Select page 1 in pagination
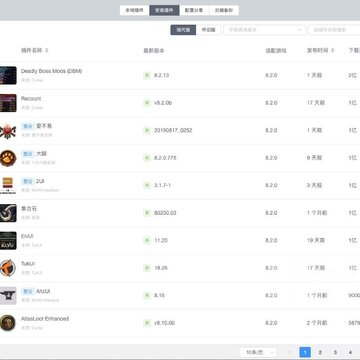360x360 pixels. tap(305, 352)
